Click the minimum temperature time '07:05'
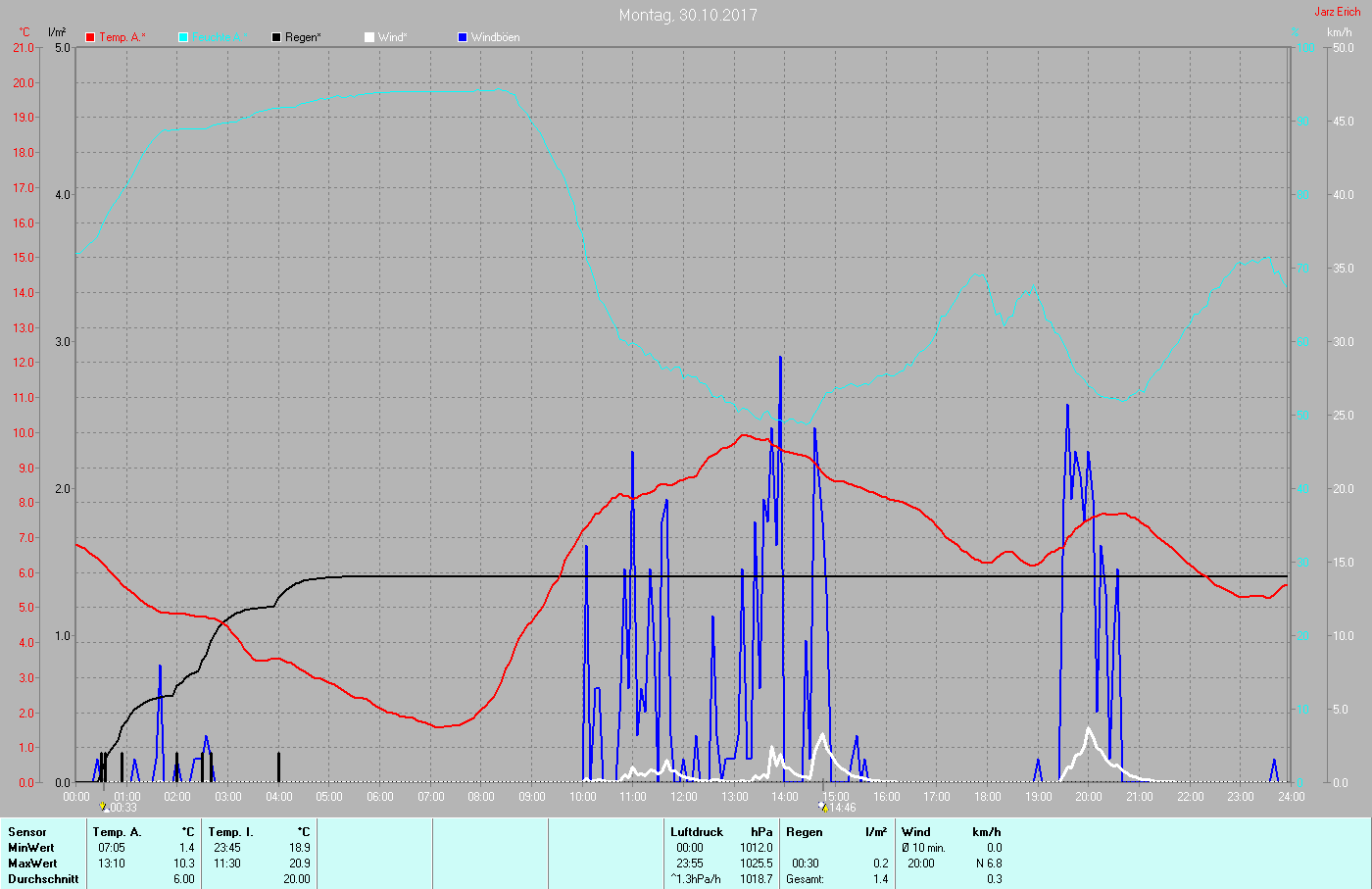 point(112,848)
